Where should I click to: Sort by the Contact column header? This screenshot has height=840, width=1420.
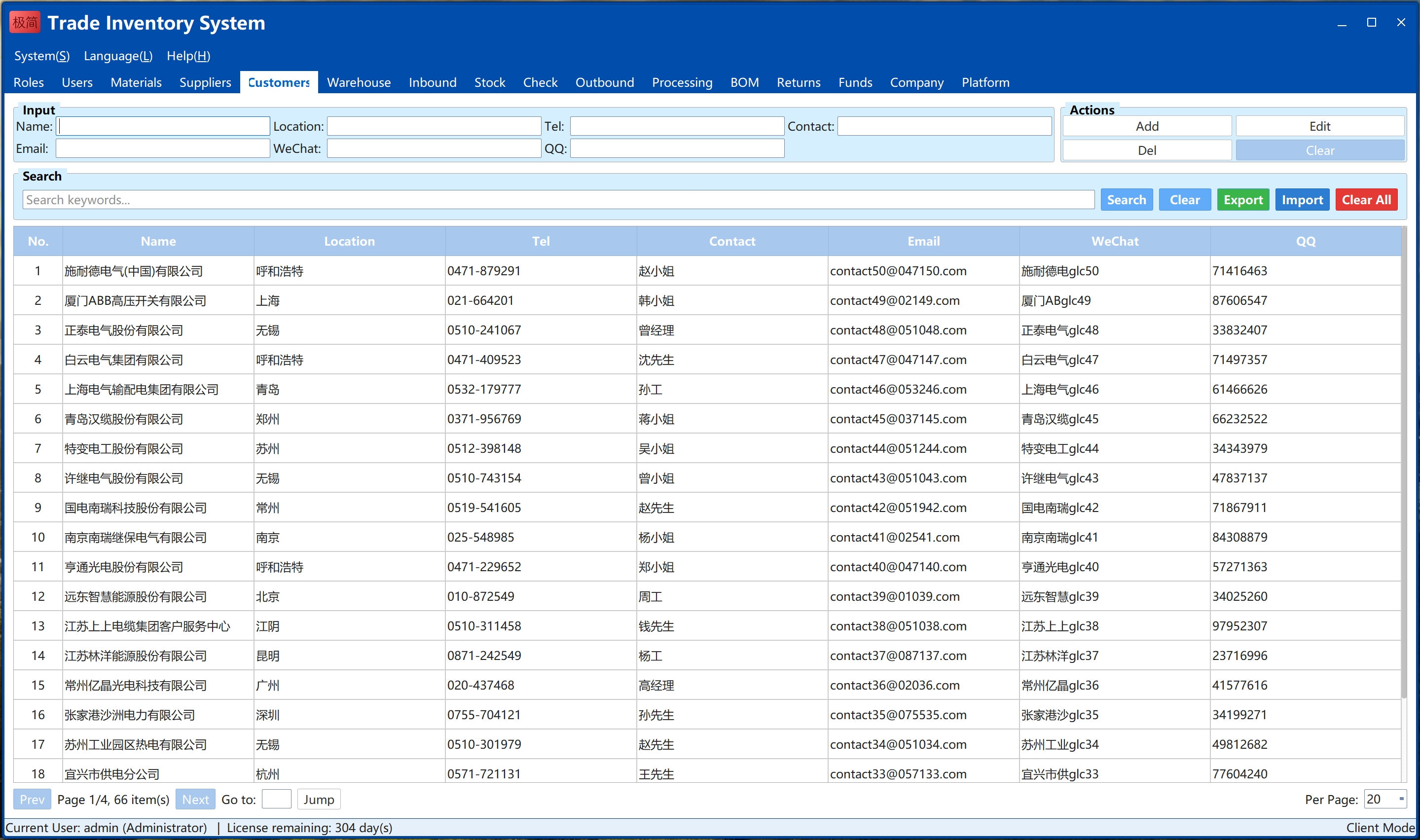[x=732, y=241]
